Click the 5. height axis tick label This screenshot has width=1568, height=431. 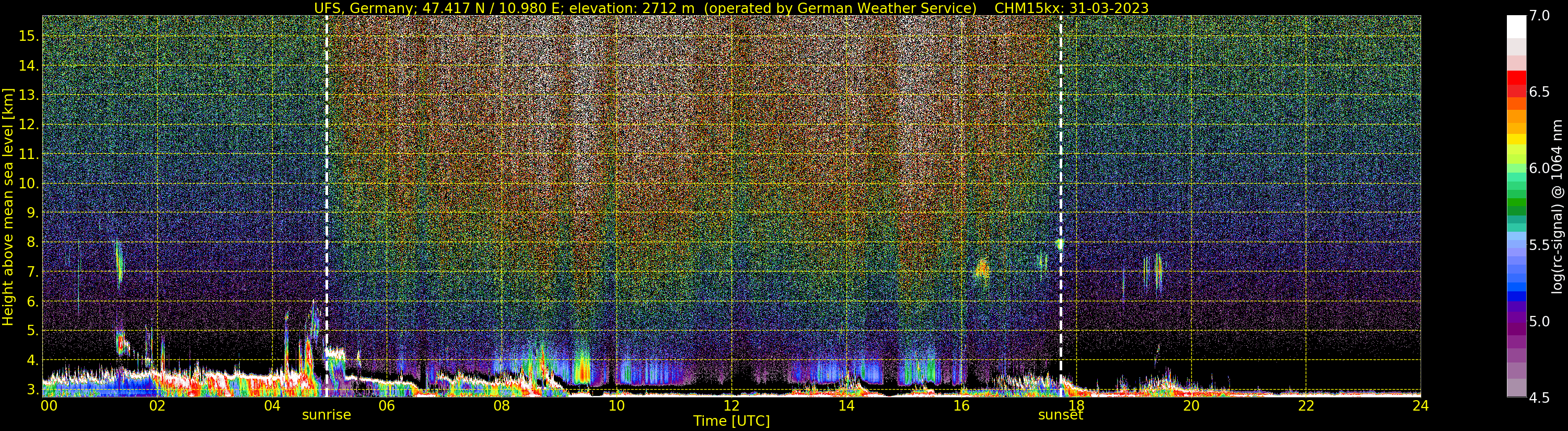(x=32, y=331)
